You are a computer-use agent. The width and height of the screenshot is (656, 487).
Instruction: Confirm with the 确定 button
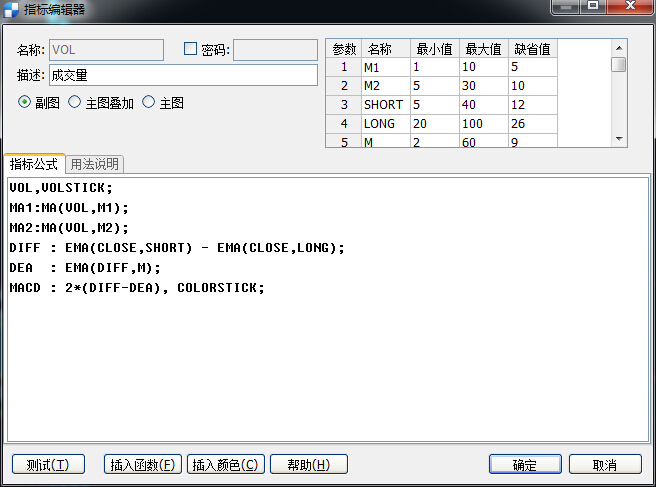click(x=525, y=464)
